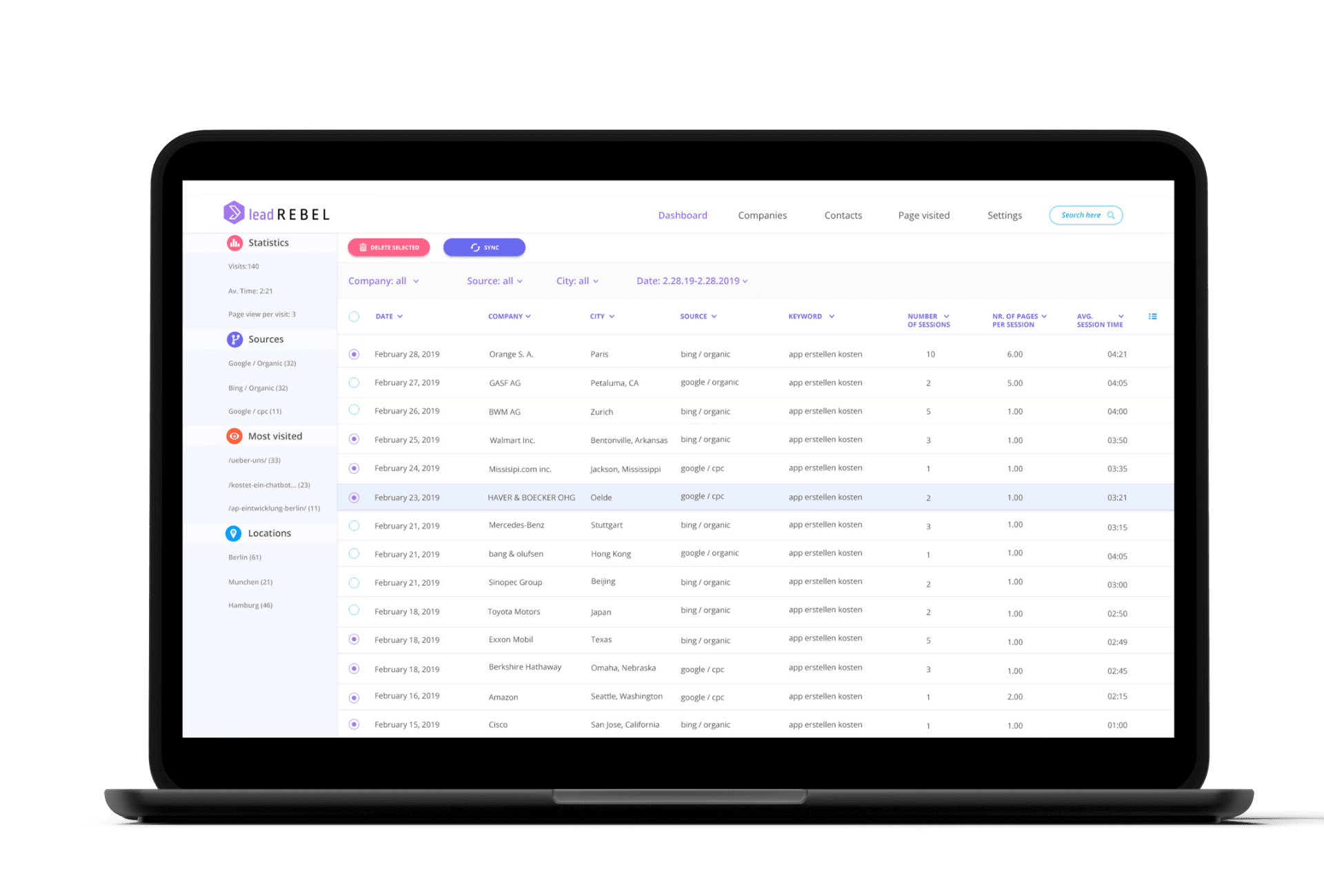The image size is (1324, 896).
Task: Open the Dashboard tab
Action: click(x=683, y=214)
